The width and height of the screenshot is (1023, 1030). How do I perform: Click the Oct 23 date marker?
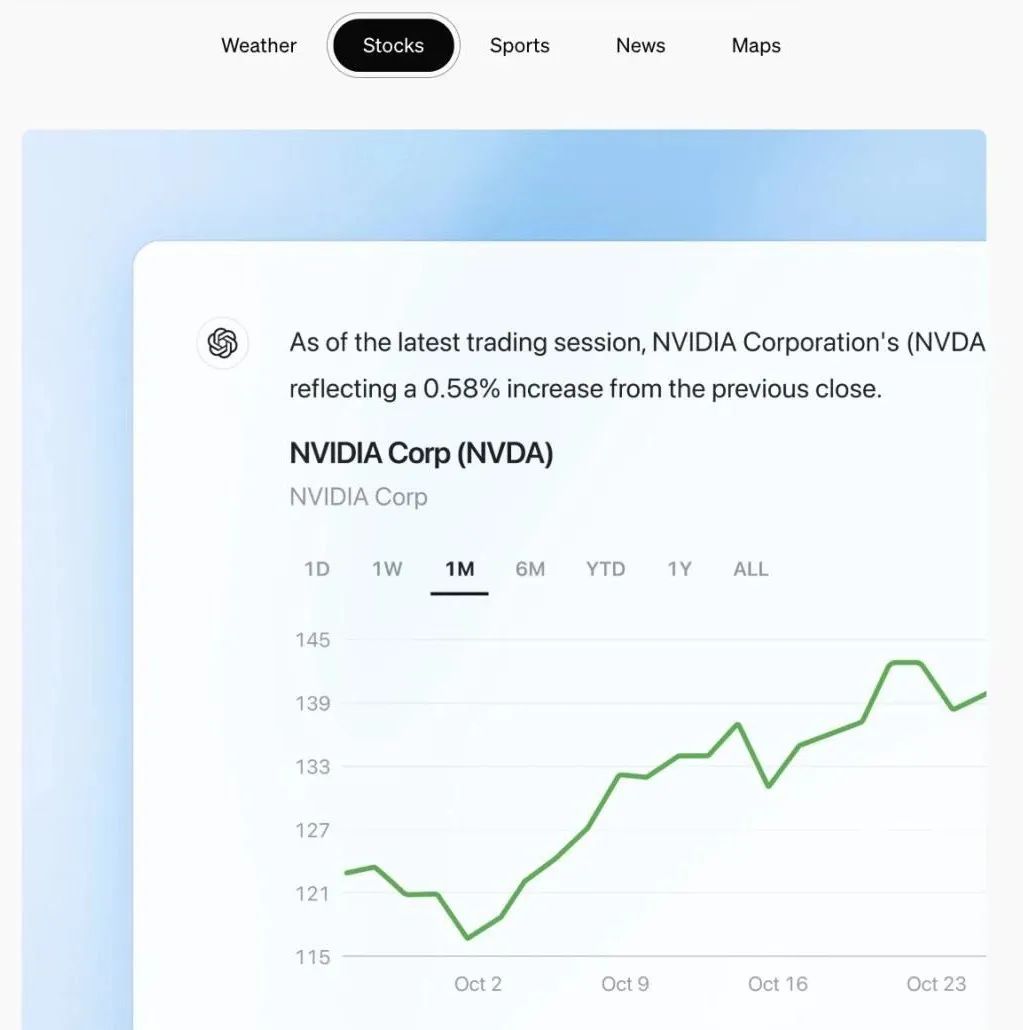point(936,984)
